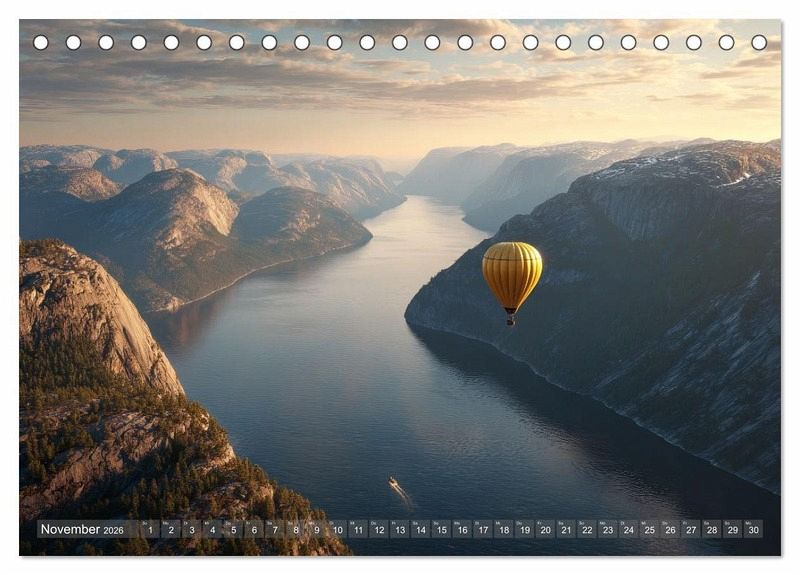Pick day 12 in the calendar strip
Viewport: 800px width, 575px height.
pos(379,530)
